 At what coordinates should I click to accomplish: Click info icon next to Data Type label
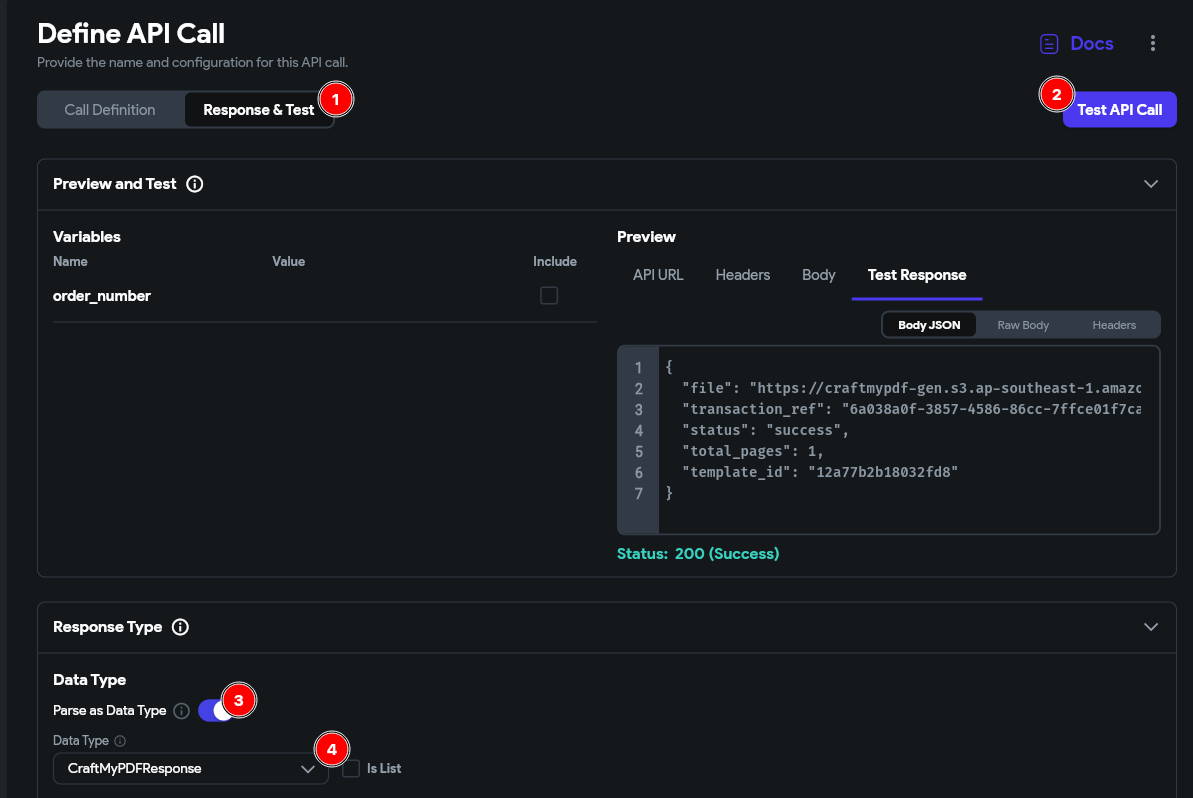120,741
